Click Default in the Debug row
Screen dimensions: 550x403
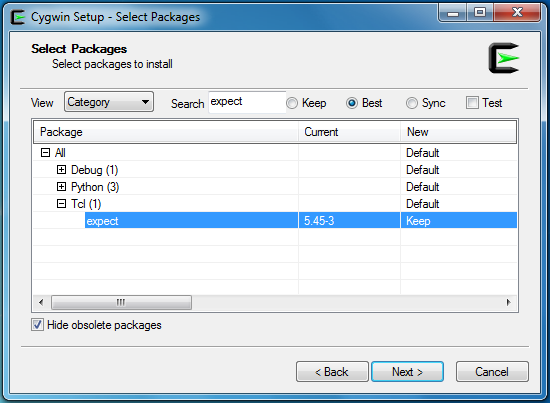[x=422, y=170]
